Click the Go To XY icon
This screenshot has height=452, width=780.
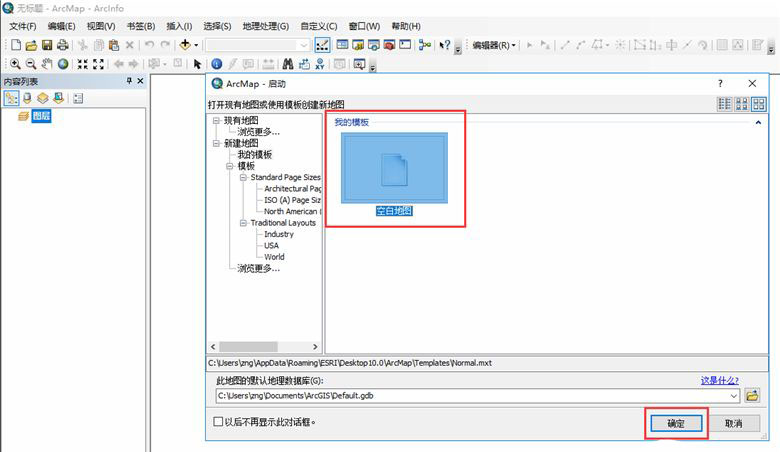pos(320,64)
